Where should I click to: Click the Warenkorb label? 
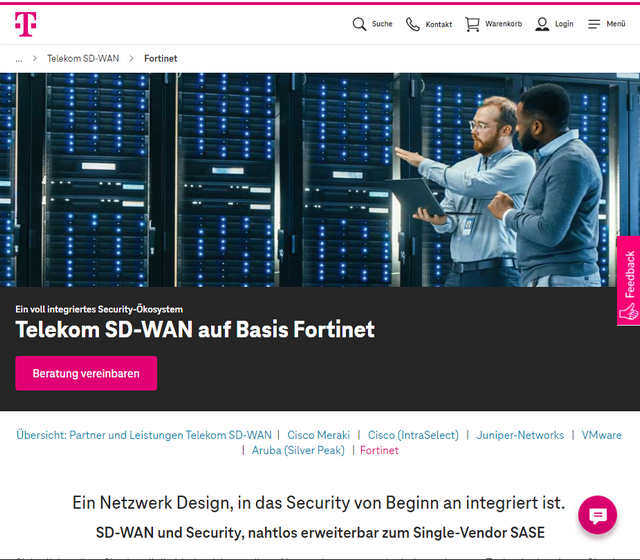[x=503, y=24]
